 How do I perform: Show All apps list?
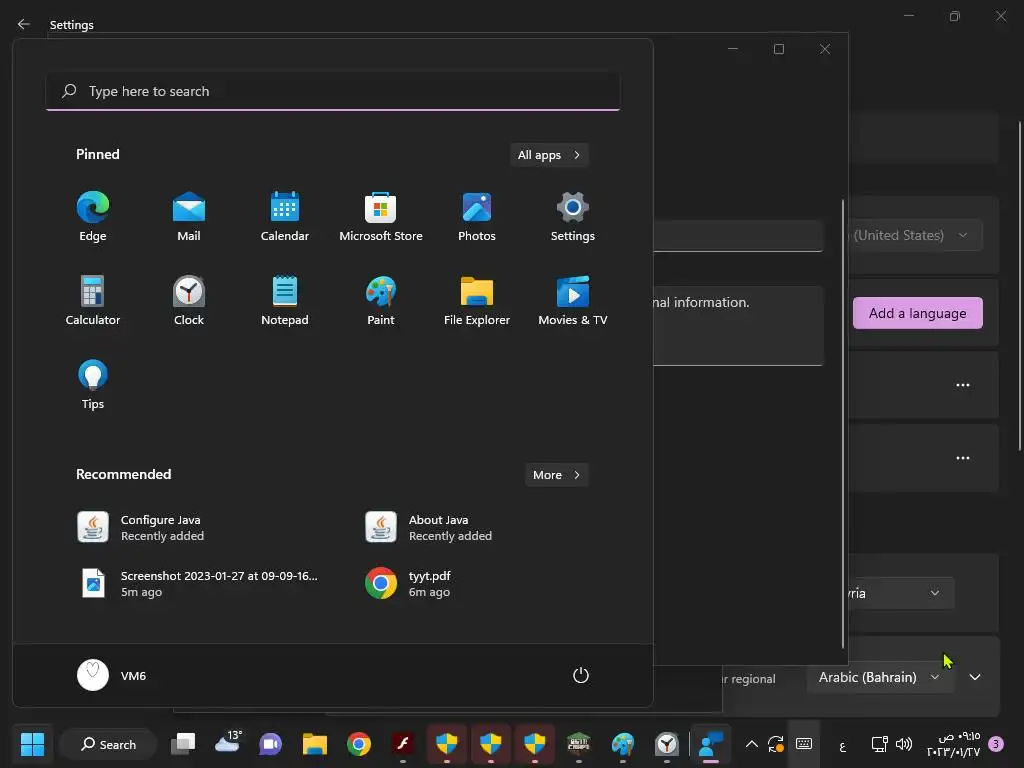coord(549,155)
